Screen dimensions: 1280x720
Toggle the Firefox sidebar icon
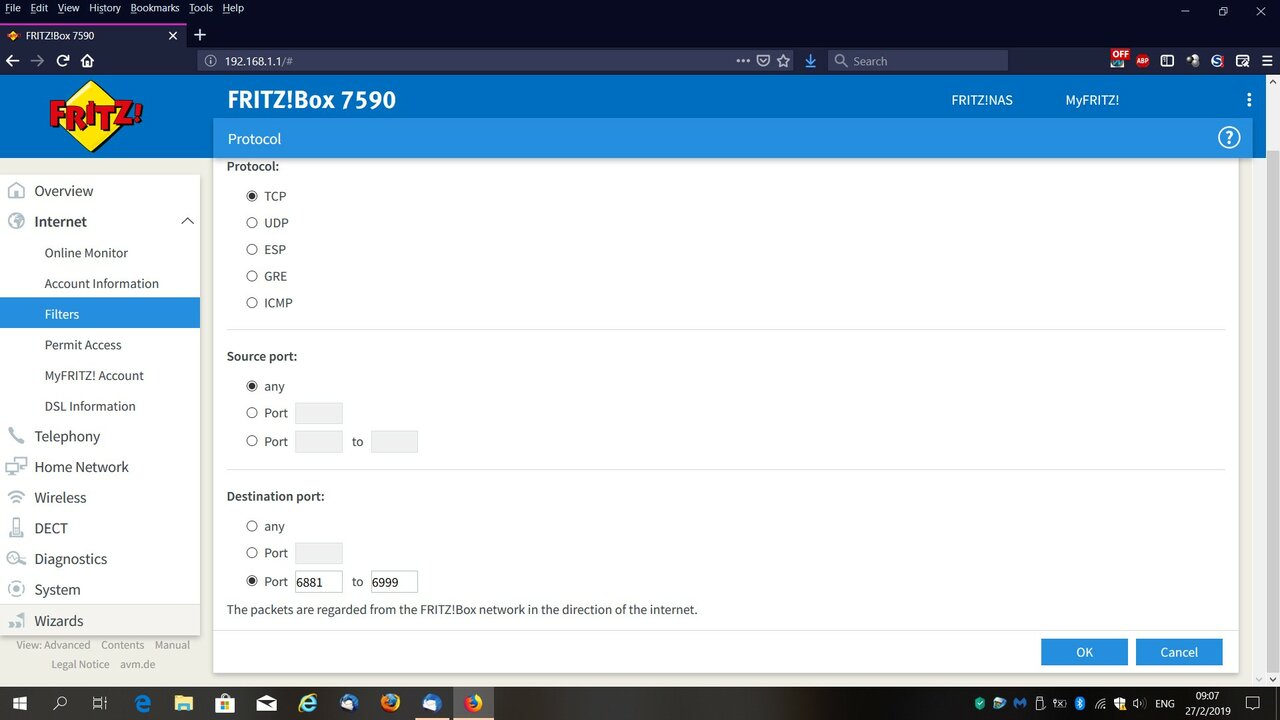(x=1167, y=61)
